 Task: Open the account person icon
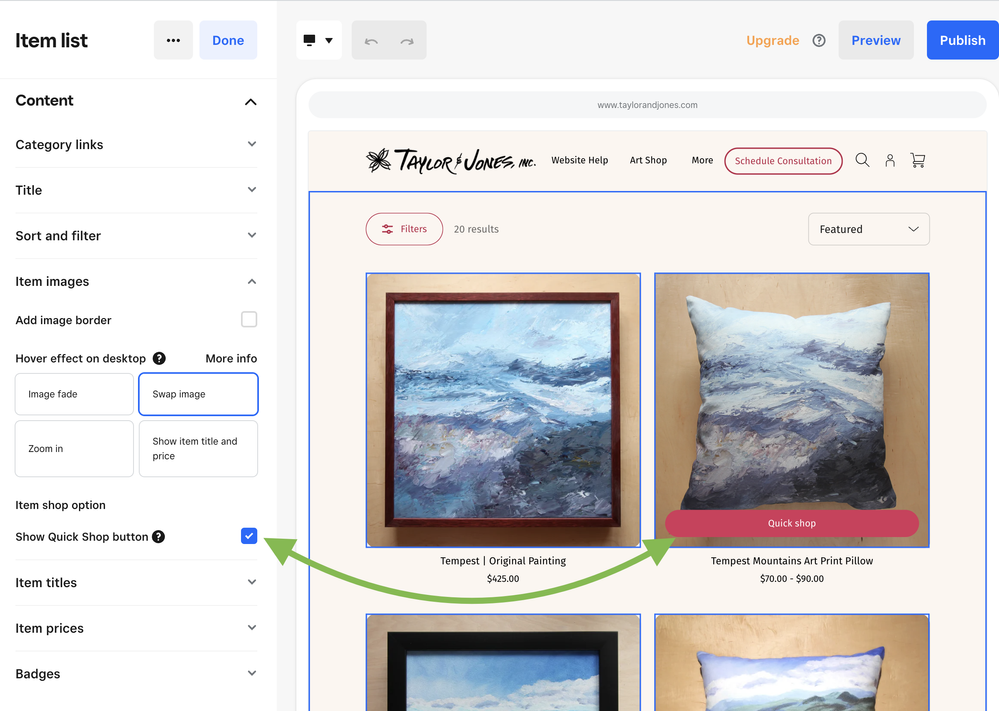(890, 160)
